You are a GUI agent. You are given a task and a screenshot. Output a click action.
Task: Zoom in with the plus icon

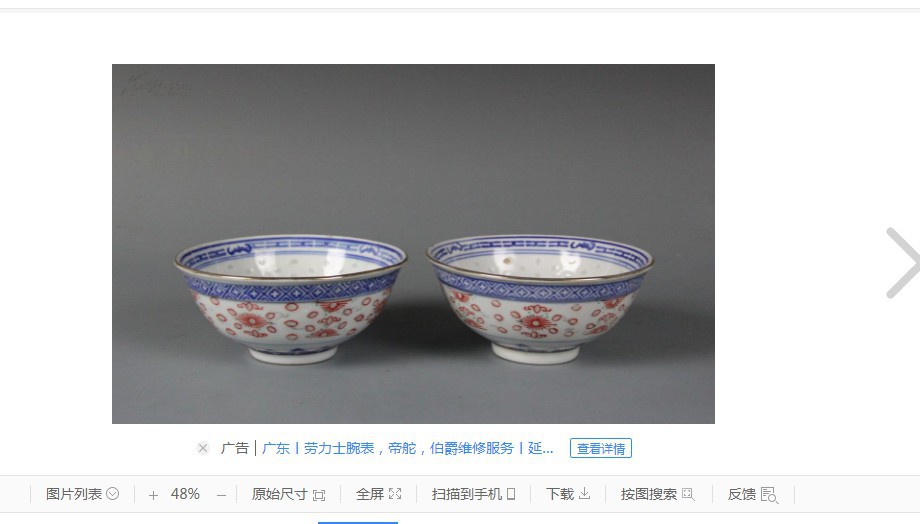point(153,495)
